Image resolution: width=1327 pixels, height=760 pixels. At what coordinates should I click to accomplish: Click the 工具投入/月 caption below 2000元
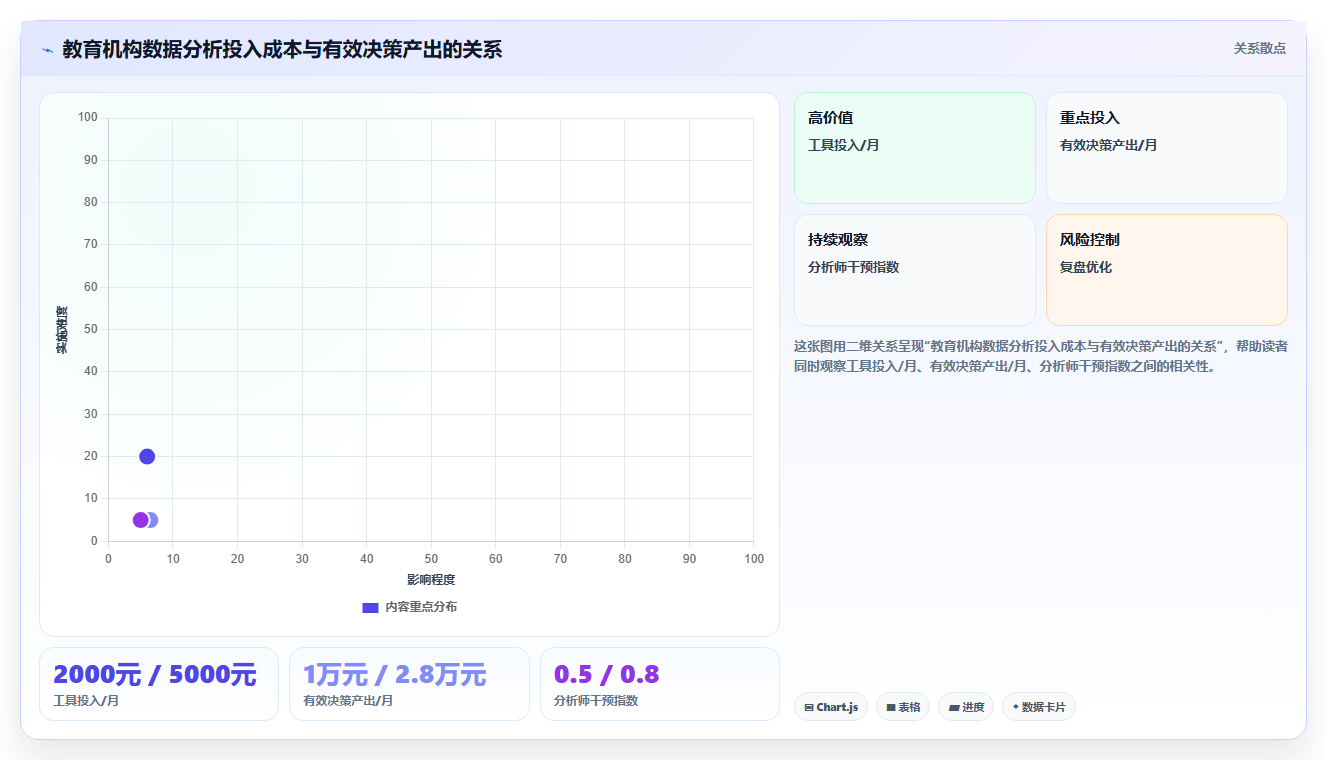pos(86,701)
